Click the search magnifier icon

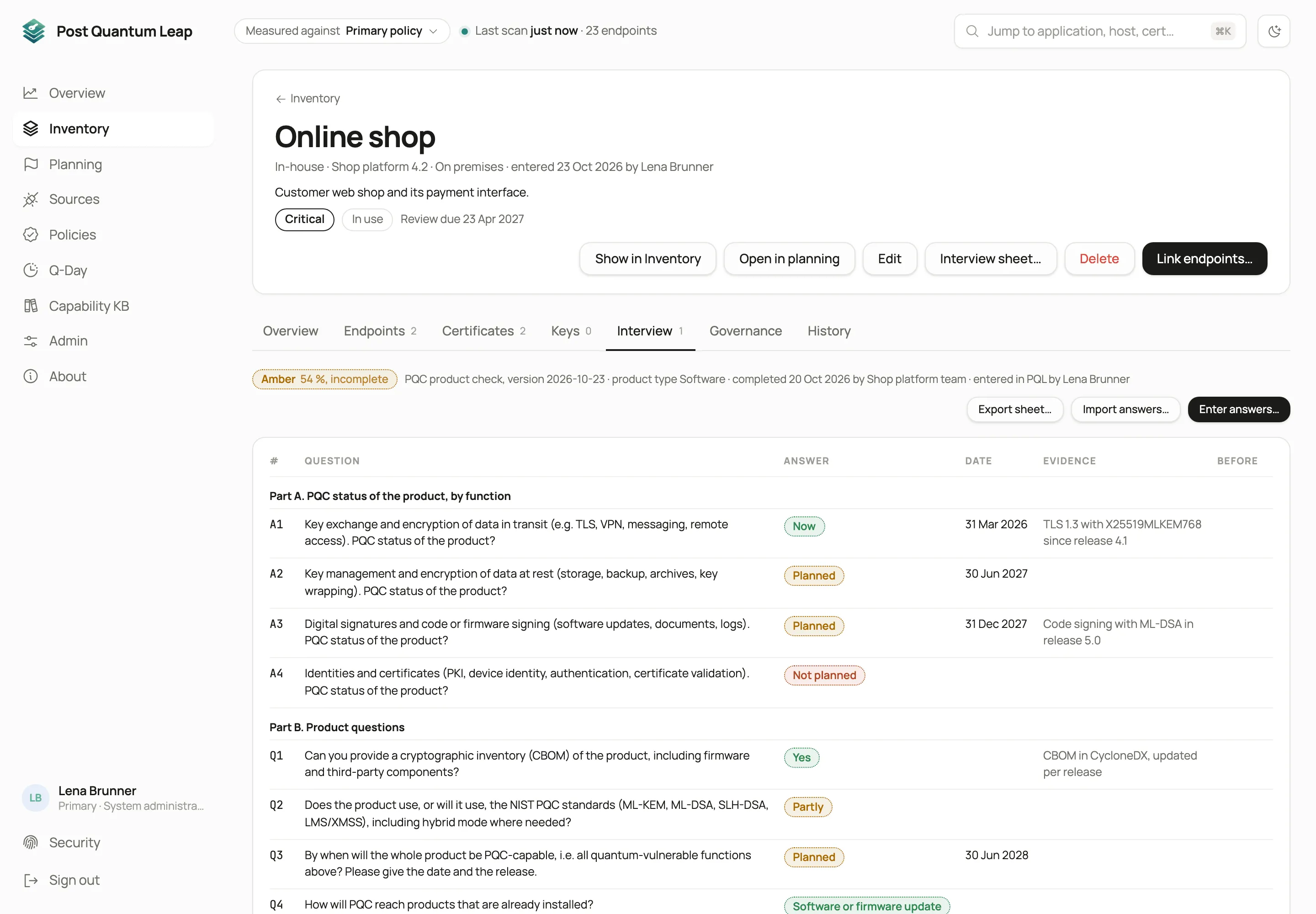click(x=972, y=31)
